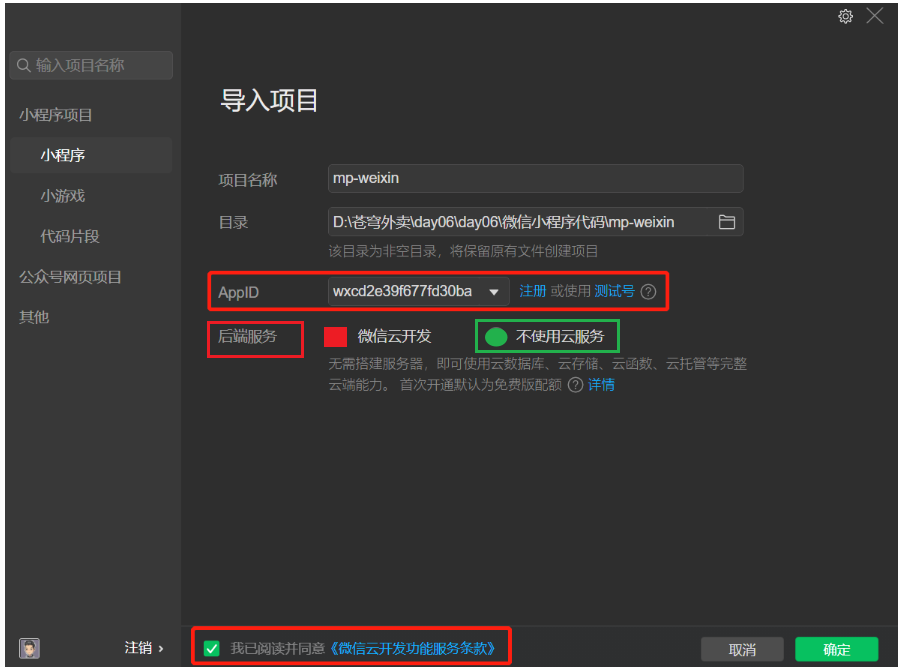Screen dimensions: 900x667
Task: Click the 取消 button
Action: [x=742, y=650]
